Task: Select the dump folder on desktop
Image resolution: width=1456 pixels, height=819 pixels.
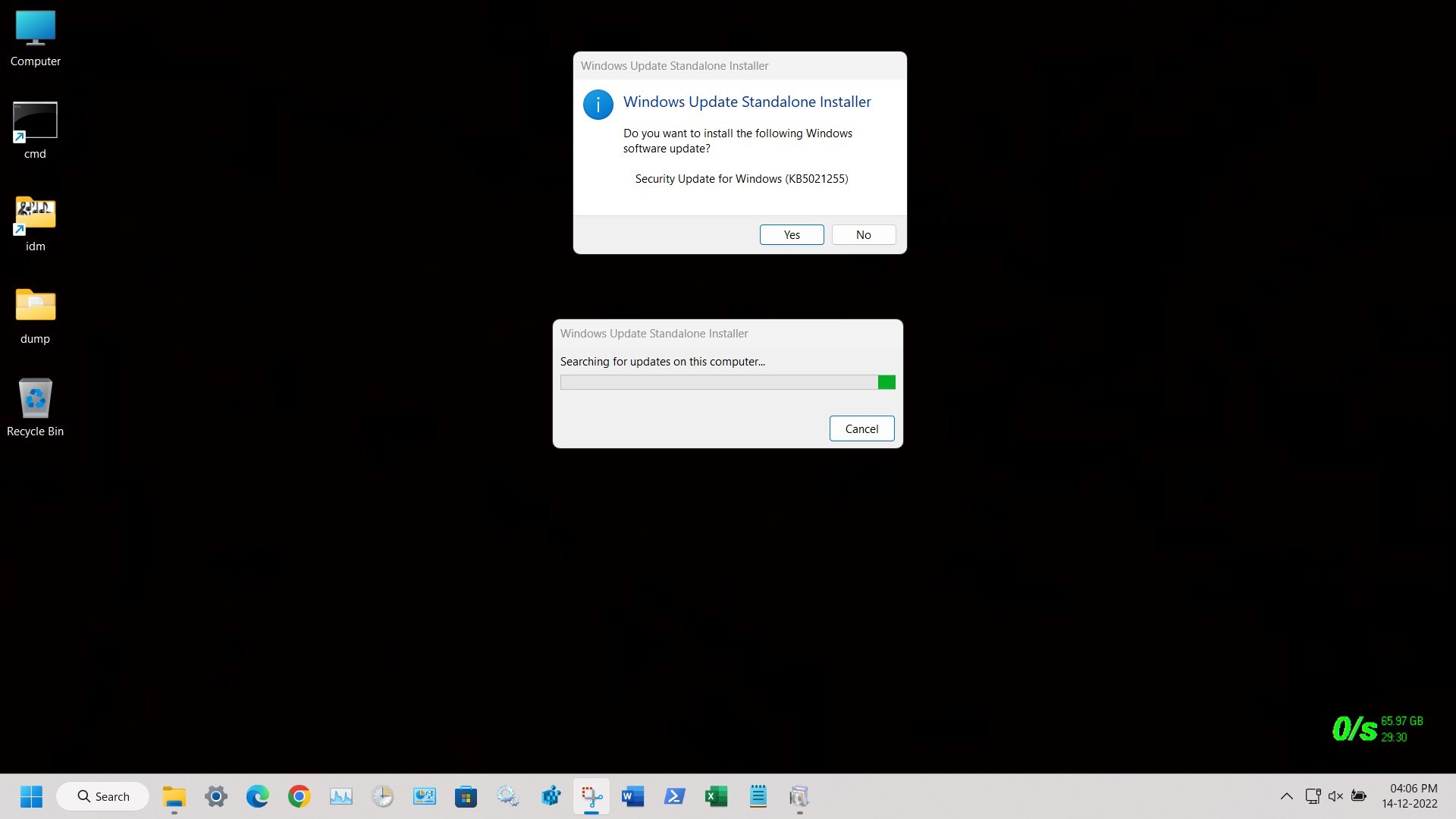Action: click(36, 316)
